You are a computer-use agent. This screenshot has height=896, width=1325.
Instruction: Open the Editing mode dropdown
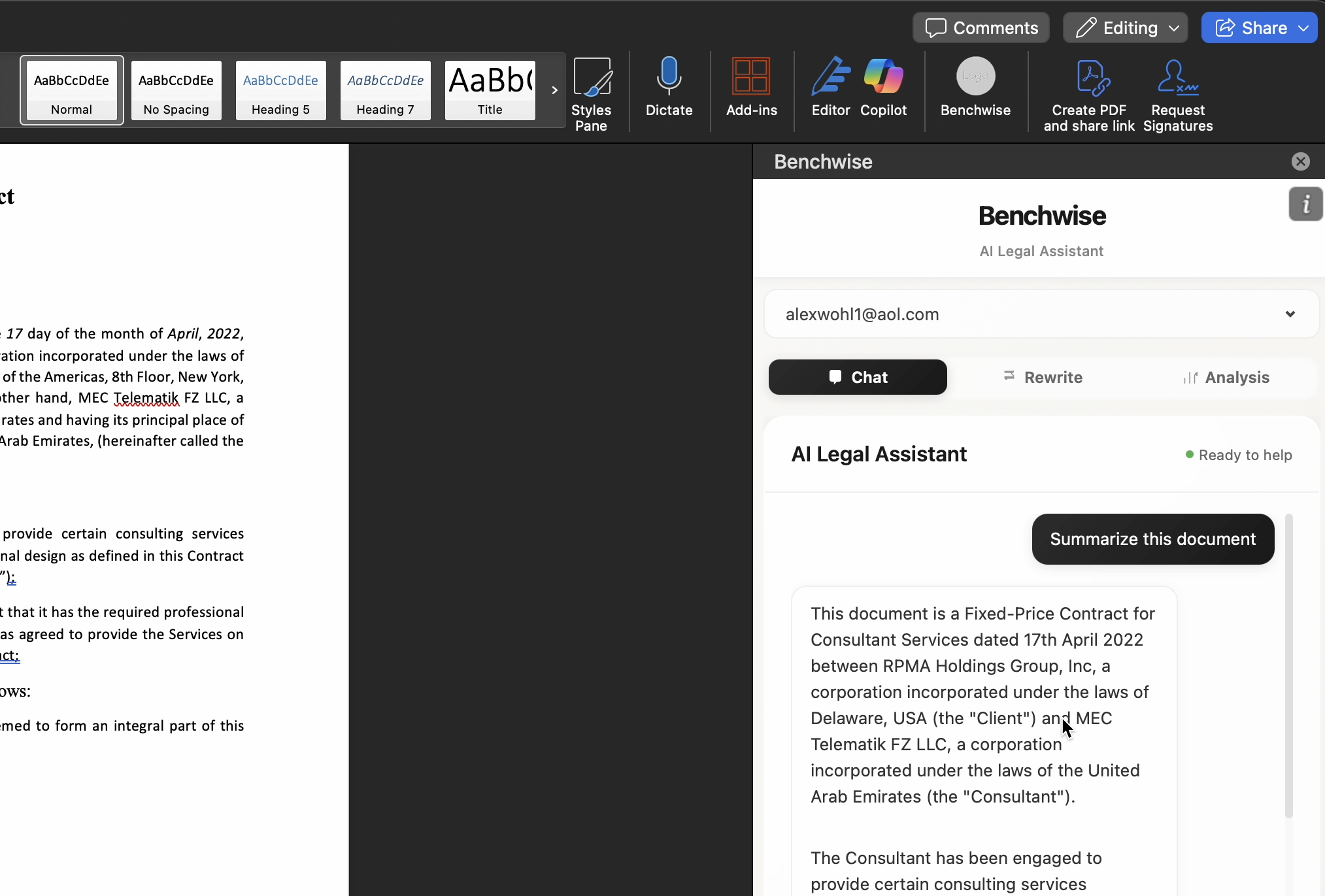(x=1126, y=27)
